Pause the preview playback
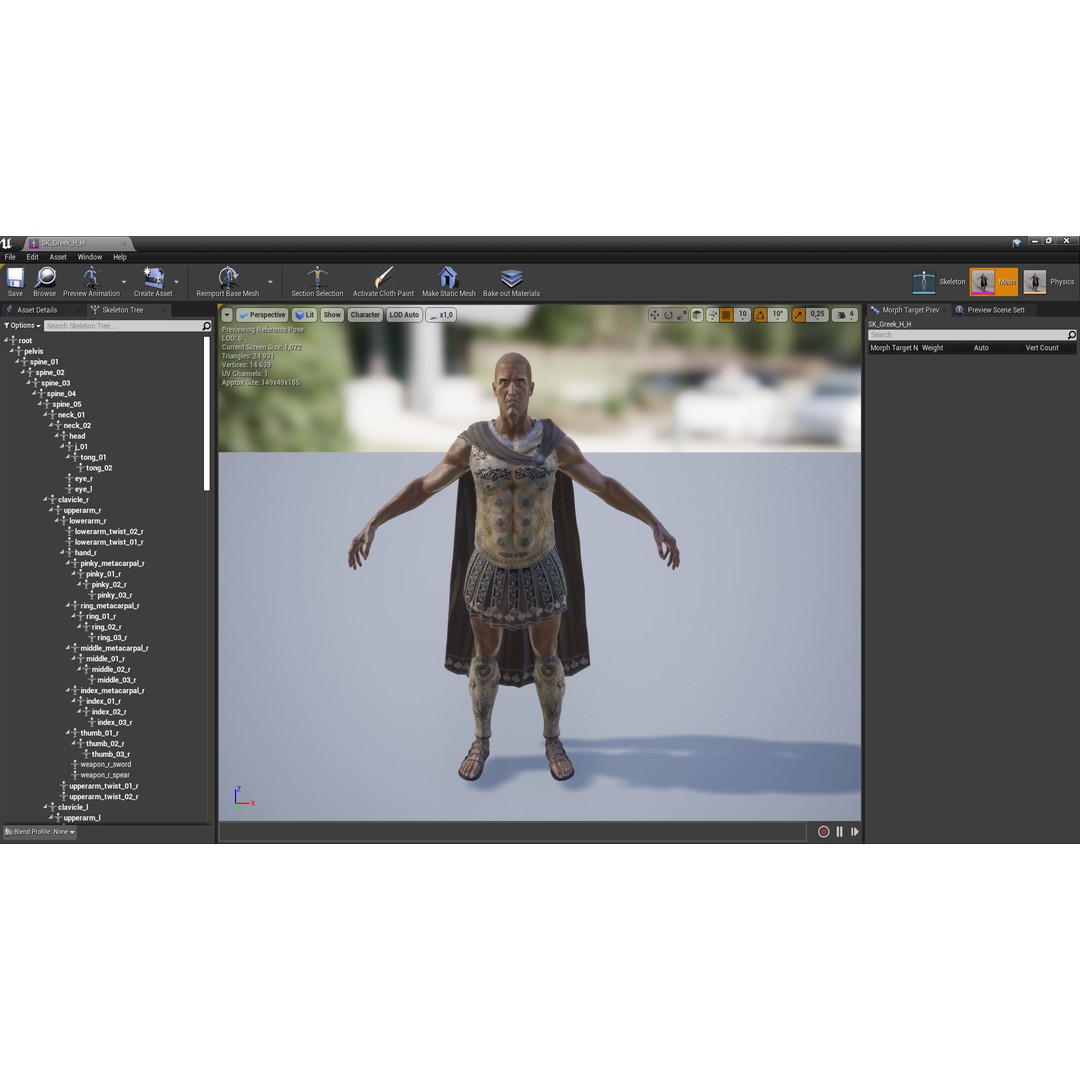The width and height of the screenshot is (1080, 1080). click(840, 832)
